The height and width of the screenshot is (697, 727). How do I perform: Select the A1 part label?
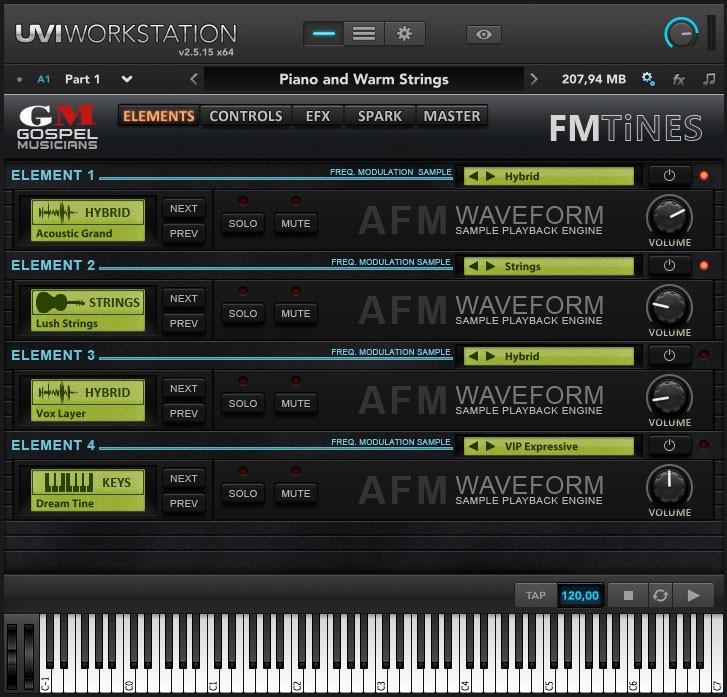click(x=44, y=79)
